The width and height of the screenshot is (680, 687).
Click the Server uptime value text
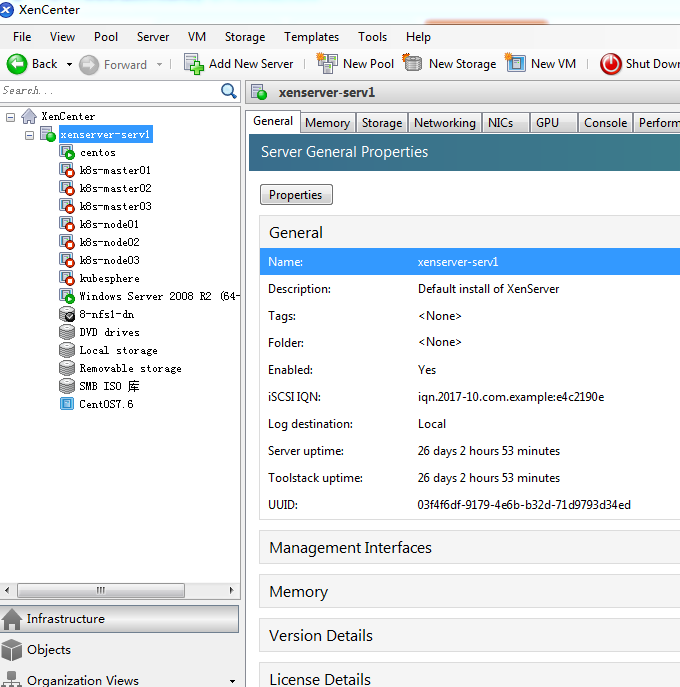tap(489, 451)
